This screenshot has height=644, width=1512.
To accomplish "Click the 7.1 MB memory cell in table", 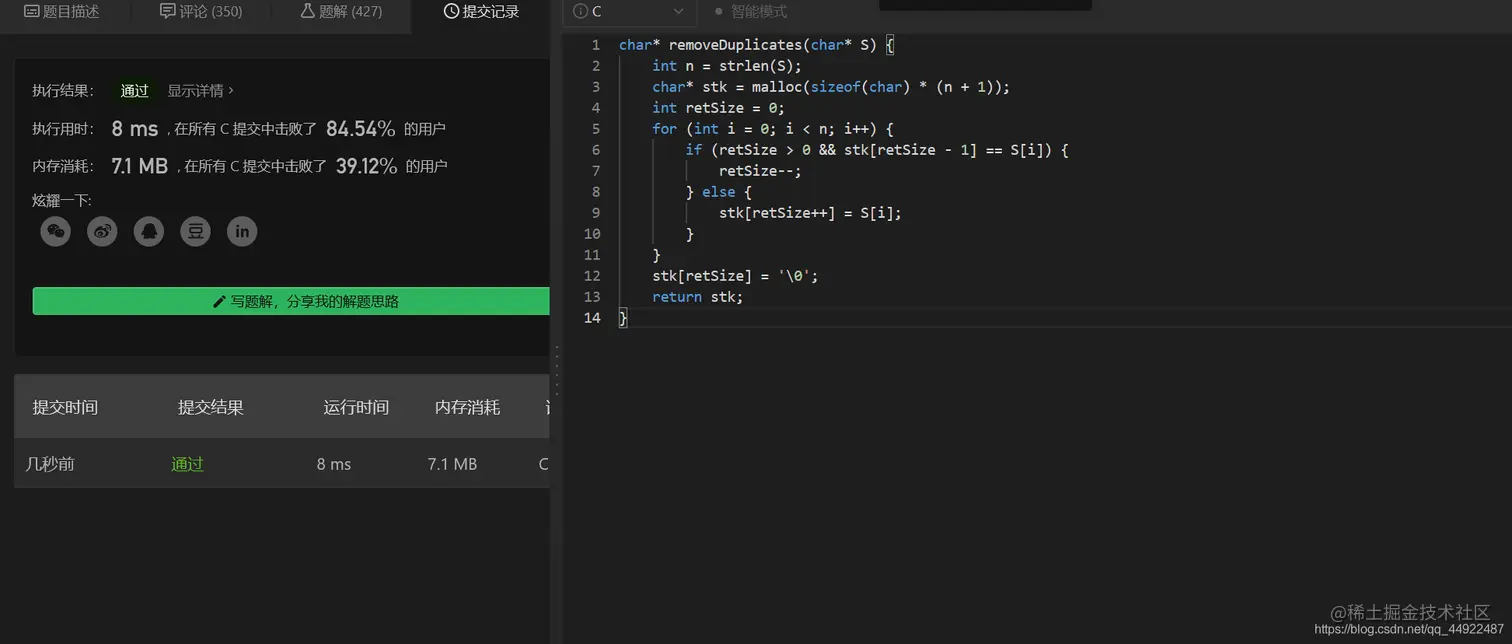I will pyautogui.click(x=452, y=464).
